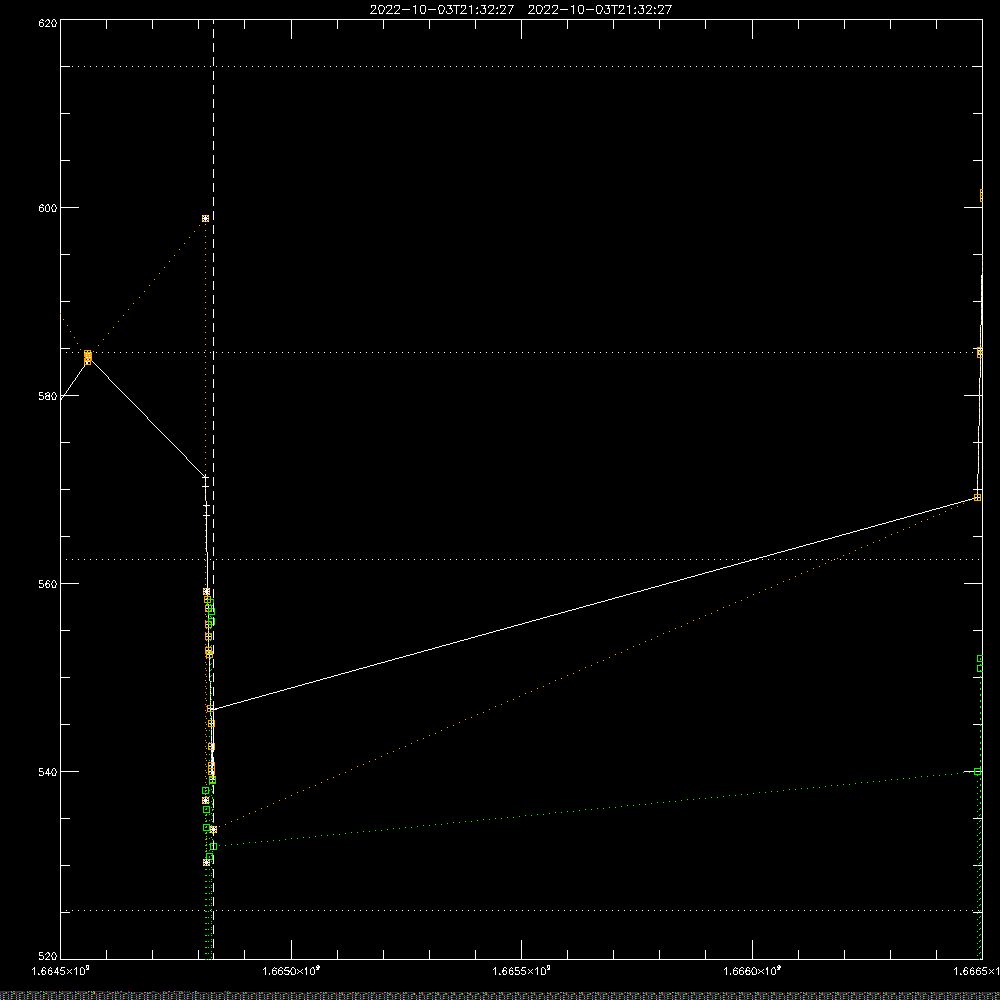Select the lowest orange marker near value 530
Screen dimensions: 1000x1000
coord(206,862)
